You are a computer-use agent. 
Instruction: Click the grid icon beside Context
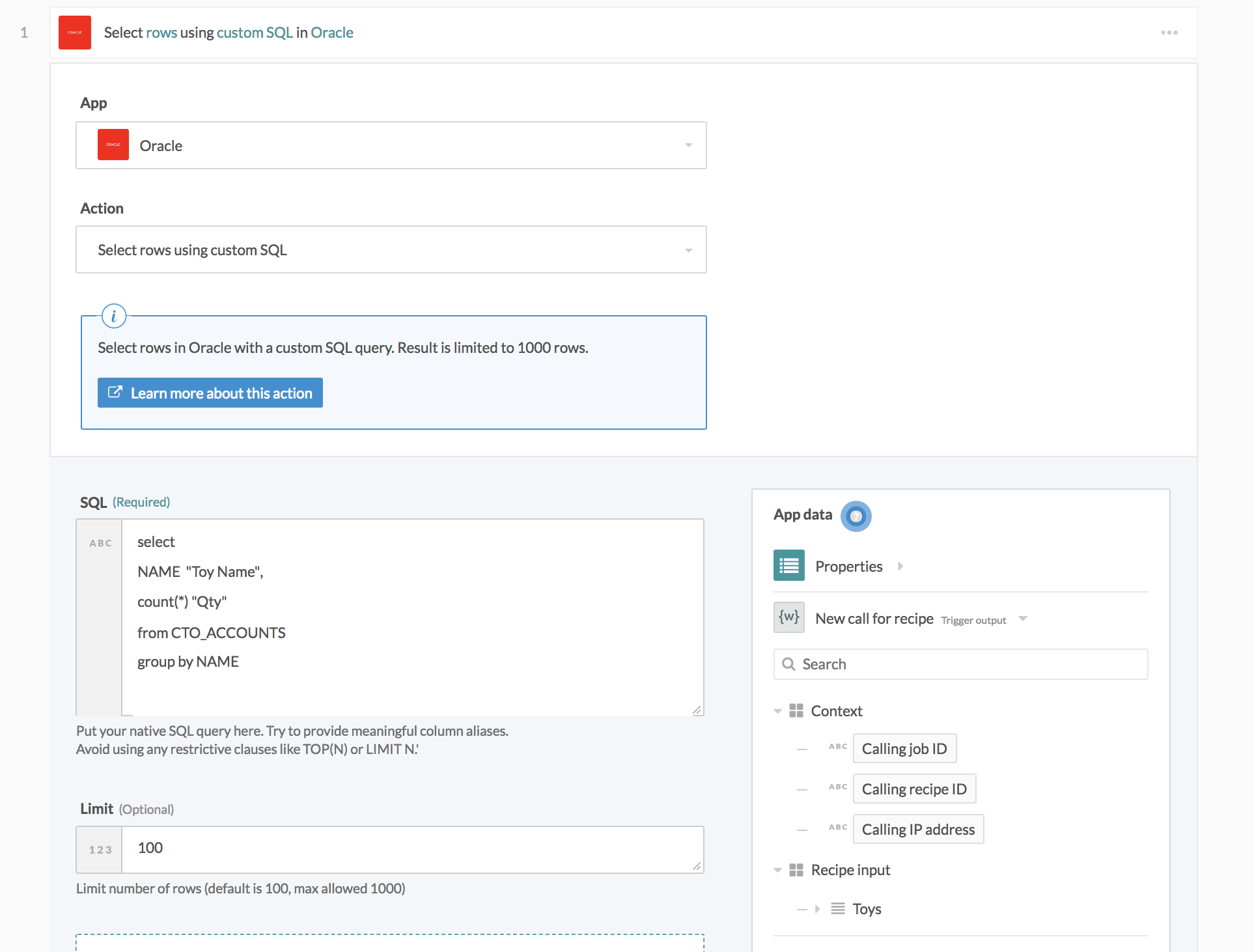pos(797,710)
